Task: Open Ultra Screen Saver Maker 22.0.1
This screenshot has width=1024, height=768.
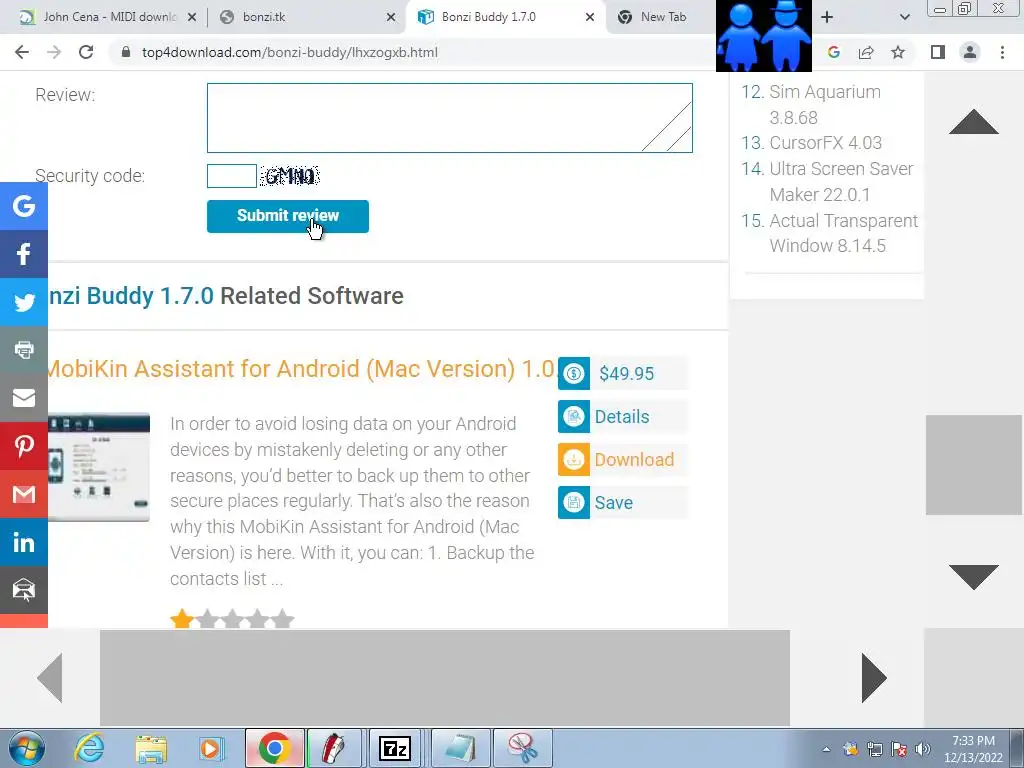Action: click(x=841, y=182)
